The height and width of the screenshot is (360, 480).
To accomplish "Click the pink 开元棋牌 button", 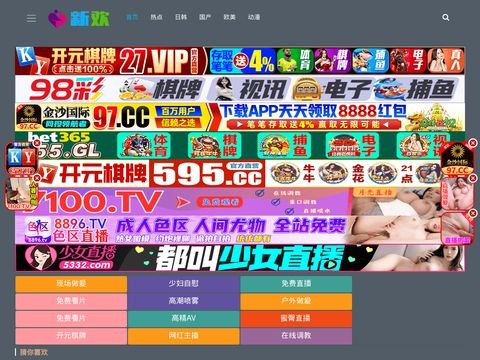I will click(71, 336).
